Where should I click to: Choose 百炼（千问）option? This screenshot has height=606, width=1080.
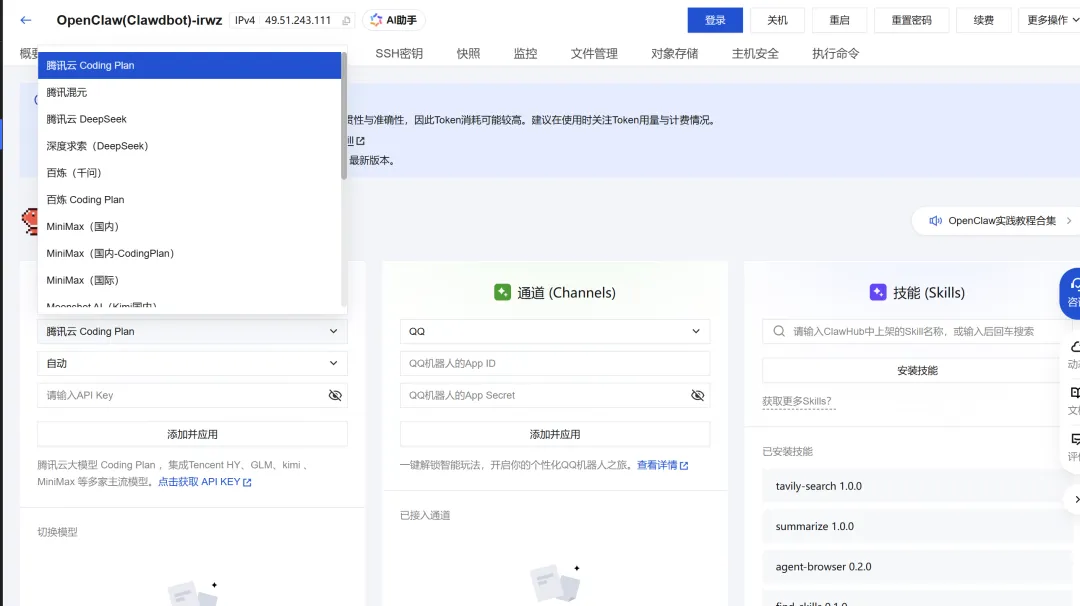(x=189, y=173)
